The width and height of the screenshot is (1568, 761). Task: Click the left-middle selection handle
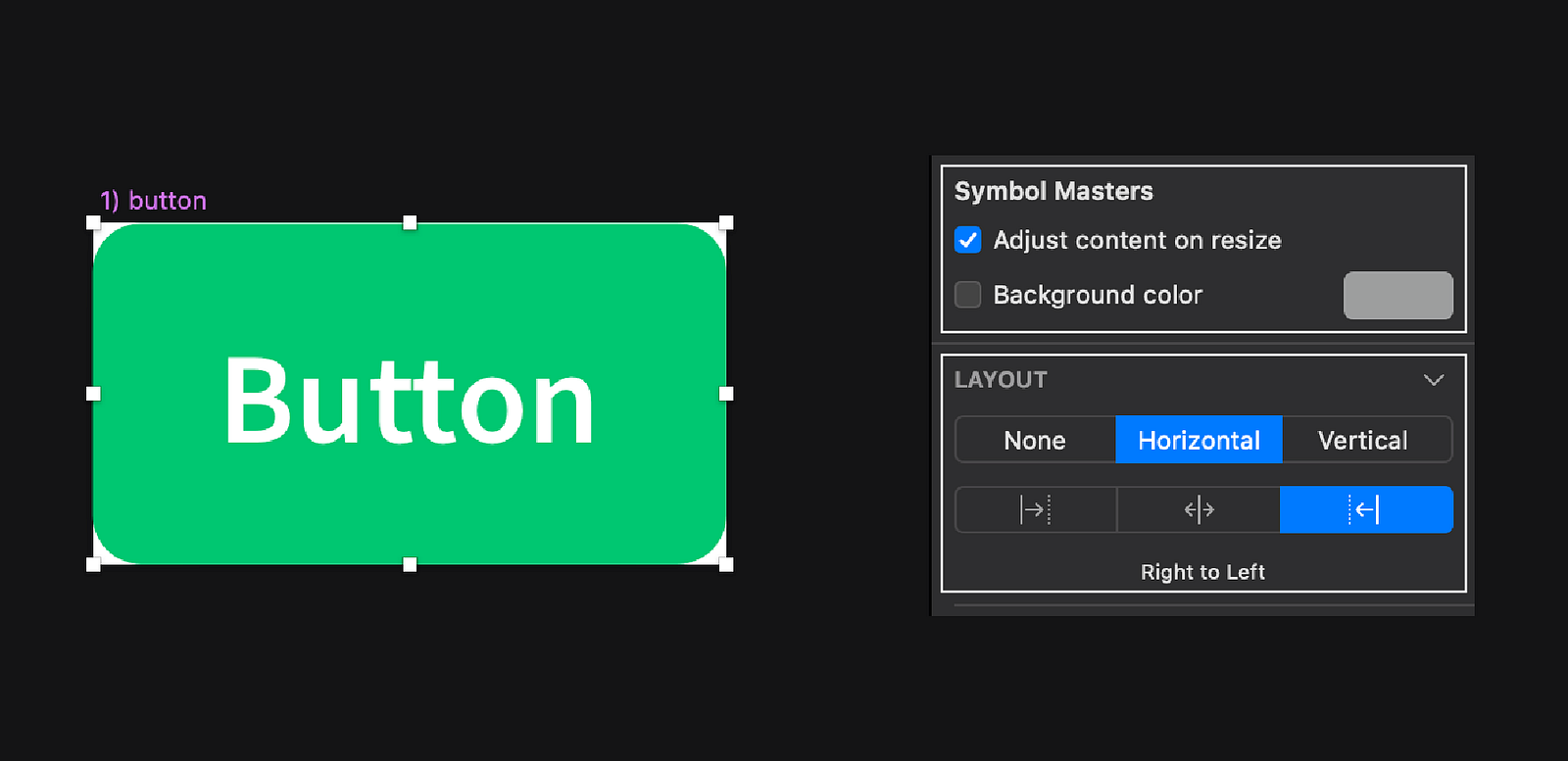pos(93,394)
